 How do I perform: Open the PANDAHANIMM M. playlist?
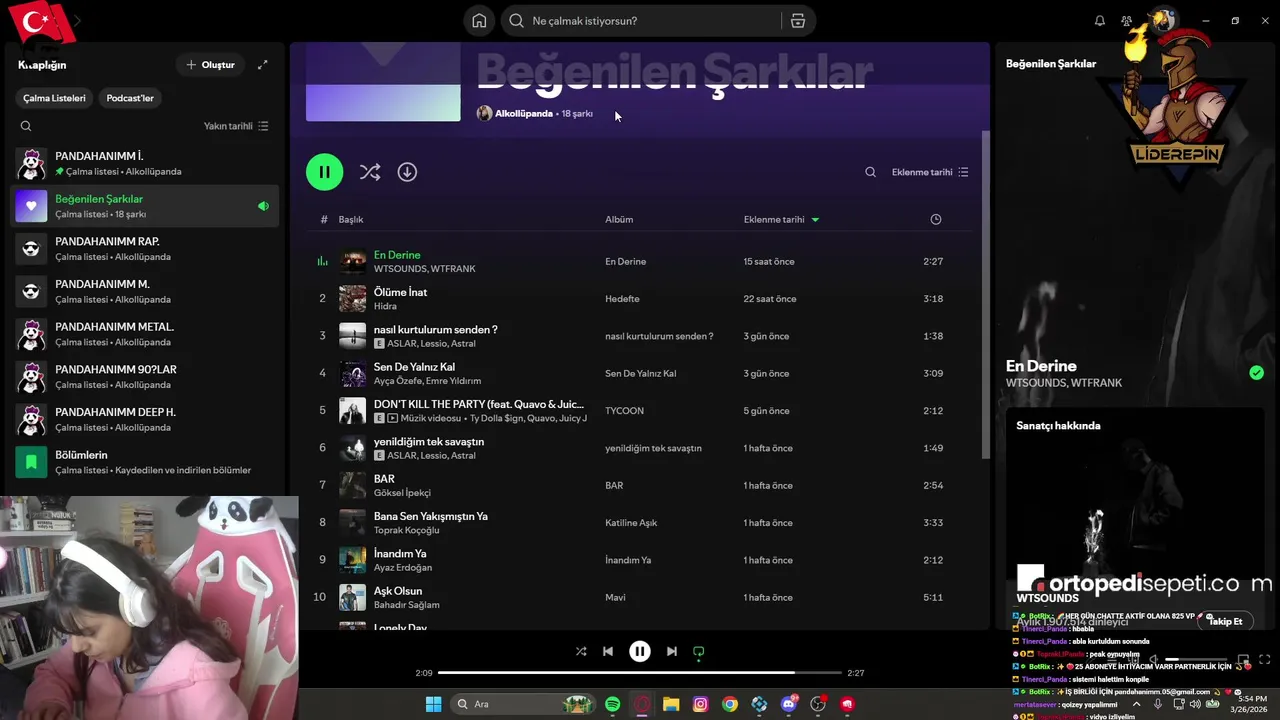click(x=145, y=291)
